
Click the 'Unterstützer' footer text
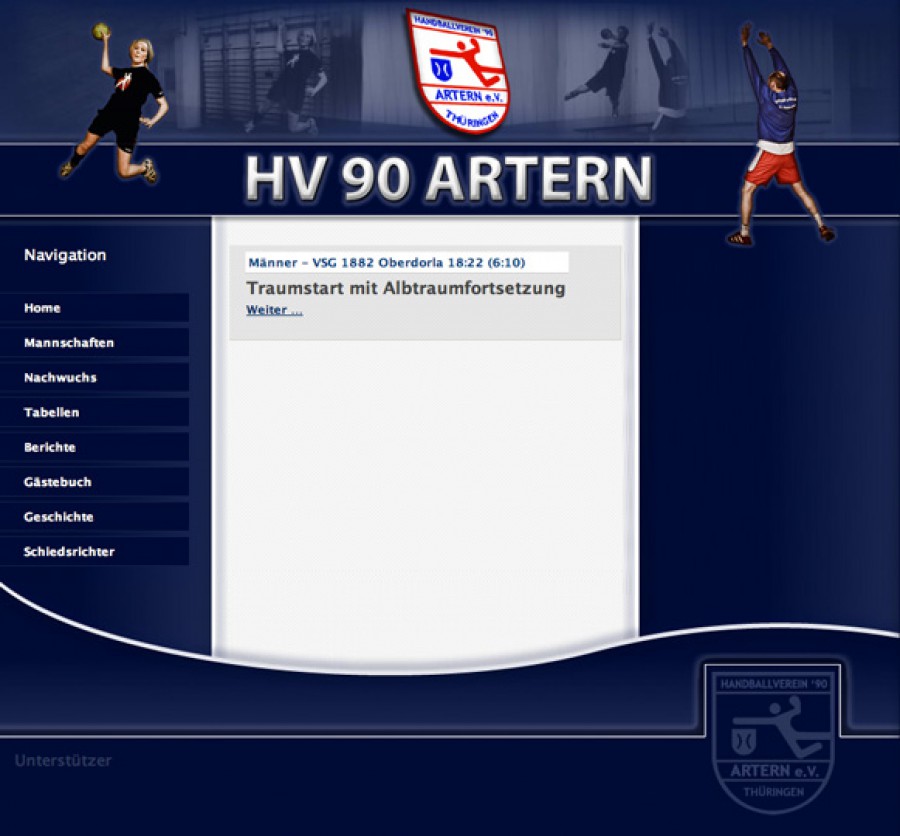tap(63, 761)
